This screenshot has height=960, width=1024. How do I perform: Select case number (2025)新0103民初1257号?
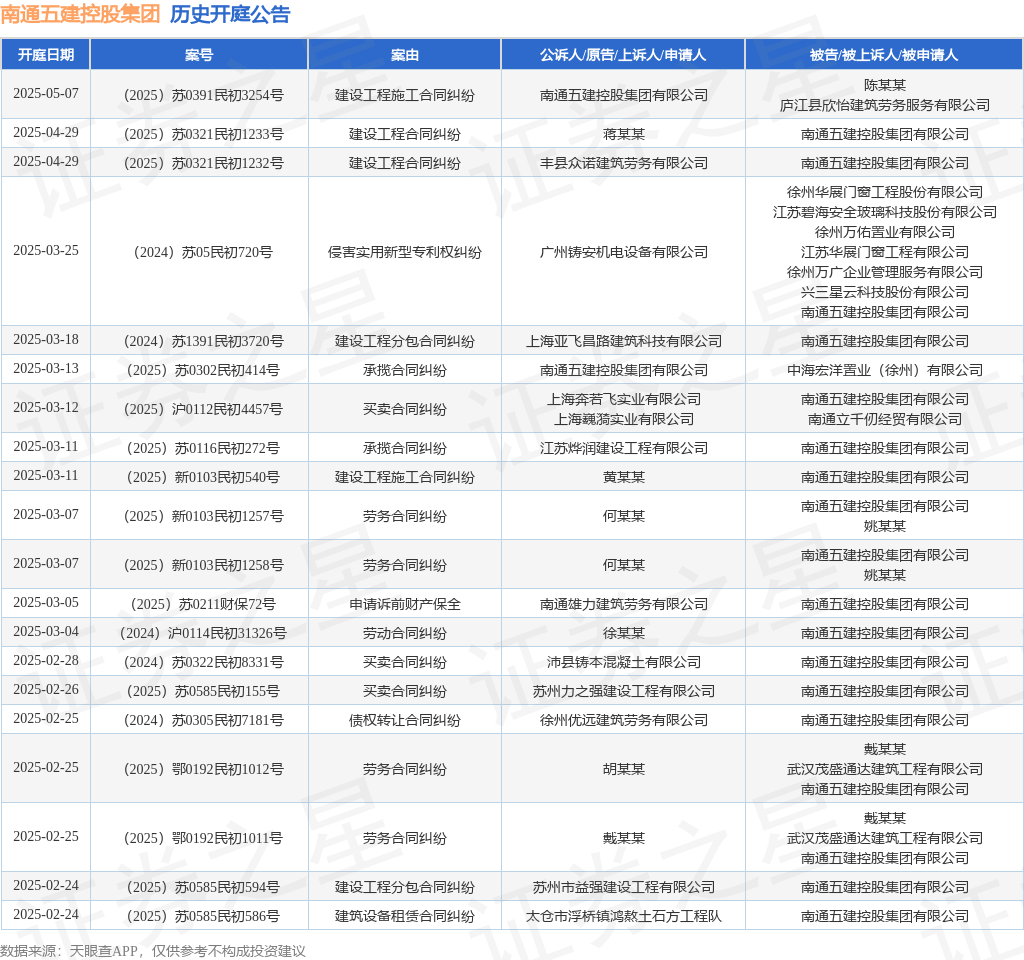[204, 517]
